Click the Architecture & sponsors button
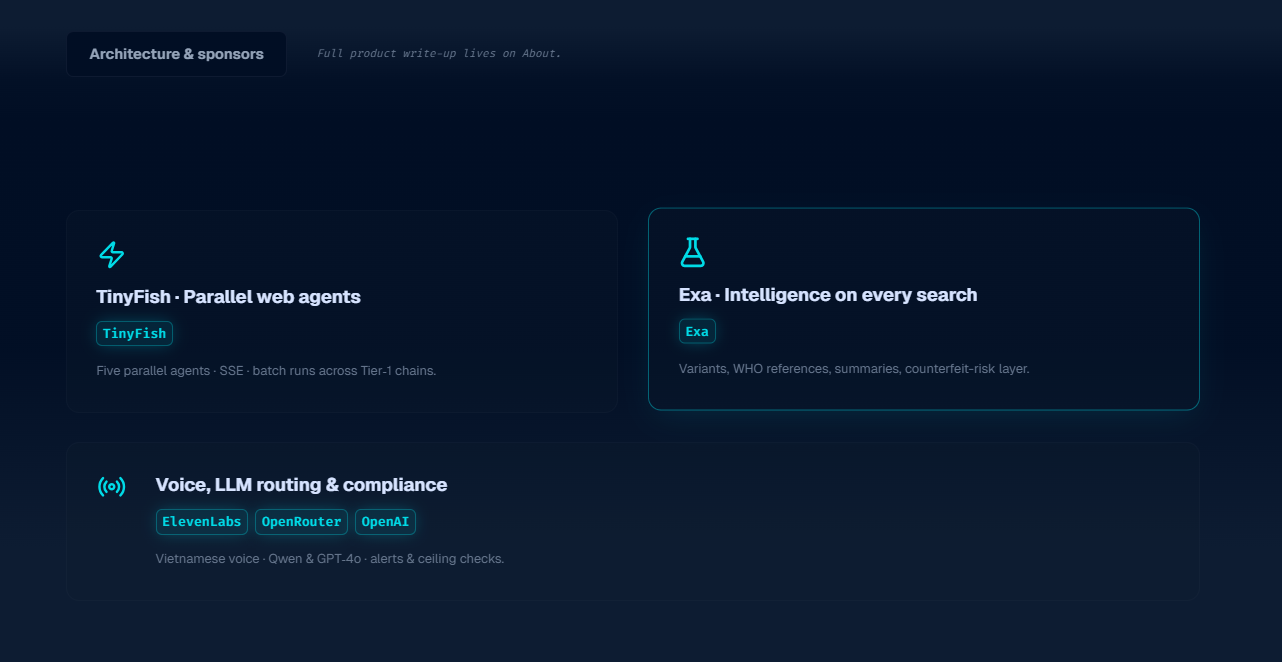Viewport: 1282px width, 662px height. pyautogui.click(x=176, y=54)
